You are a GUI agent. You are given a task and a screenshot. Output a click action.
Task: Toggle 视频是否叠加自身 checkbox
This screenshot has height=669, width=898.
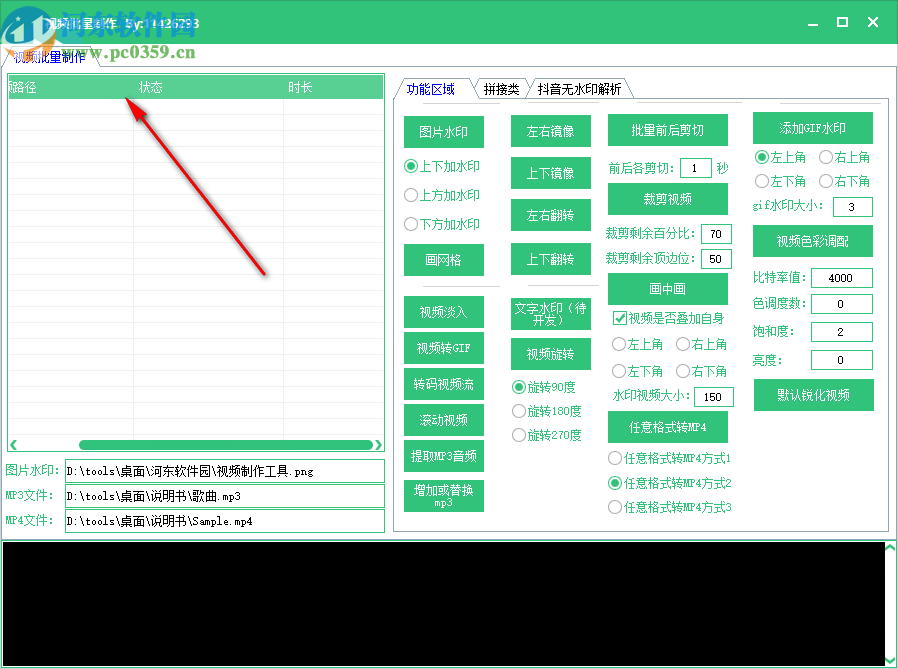click(x=668, y=318)
